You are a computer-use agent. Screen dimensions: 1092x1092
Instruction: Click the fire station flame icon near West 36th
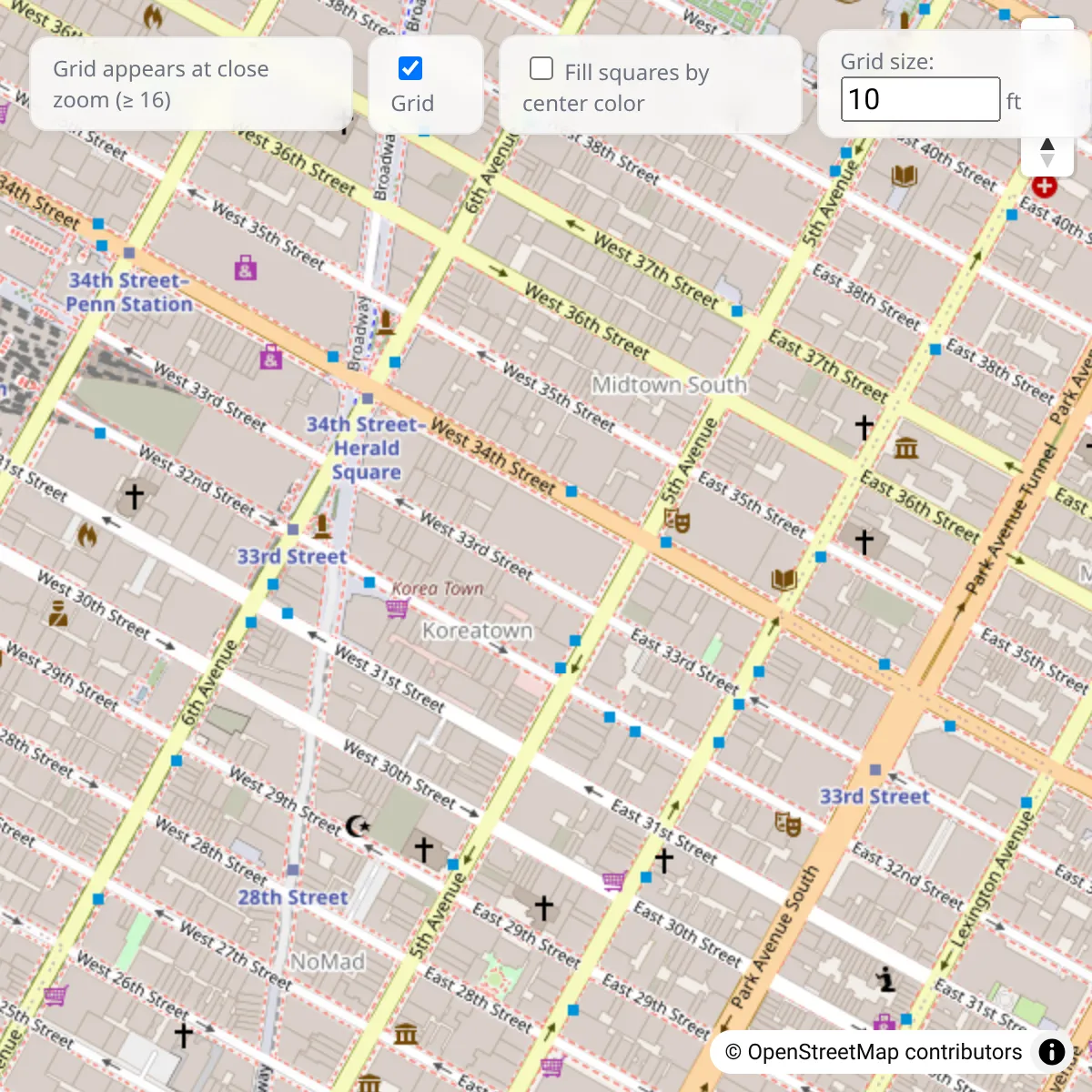pyautogui.click(x=153, y=16)
